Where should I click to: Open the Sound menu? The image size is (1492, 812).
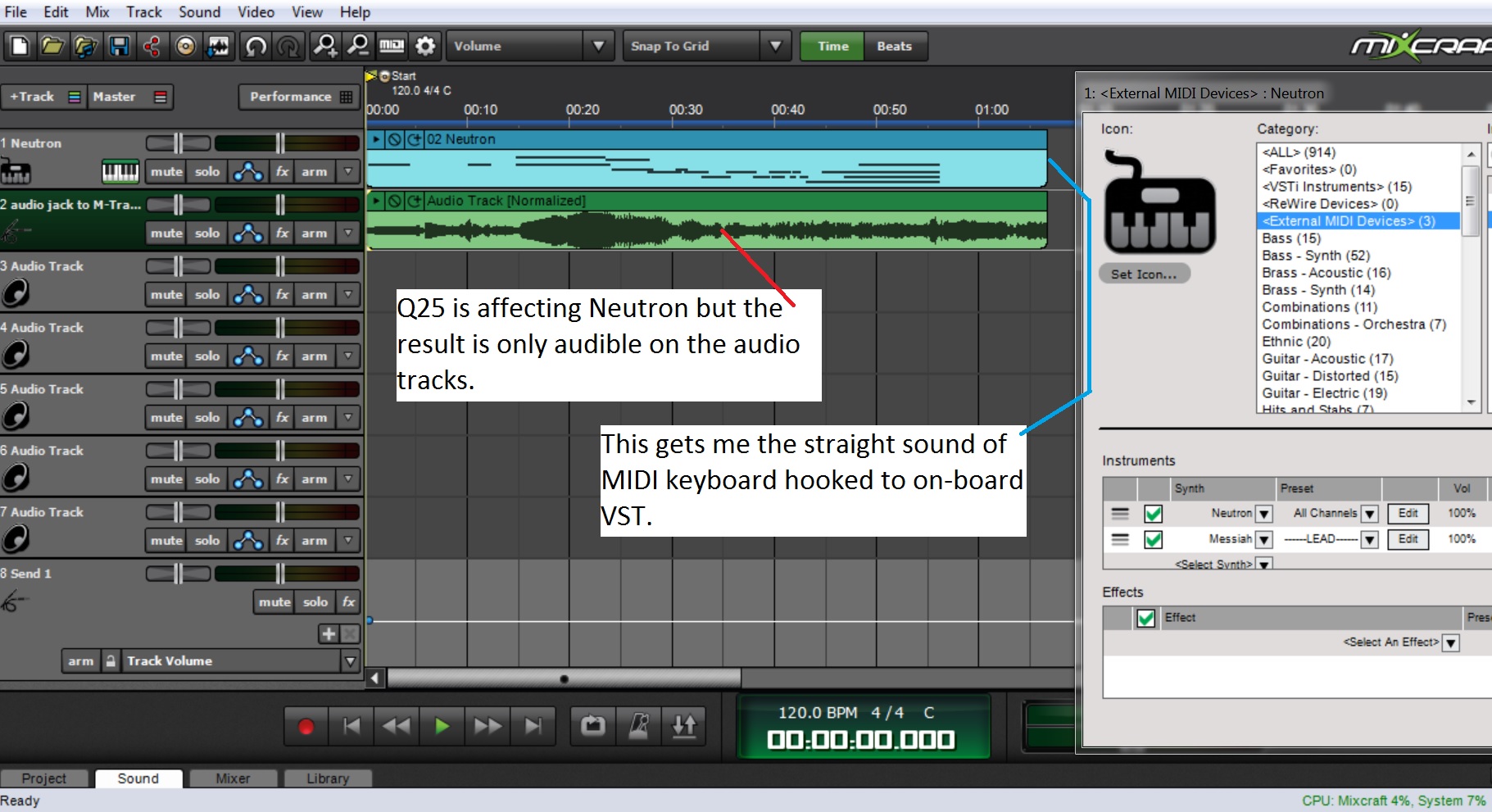199,11
